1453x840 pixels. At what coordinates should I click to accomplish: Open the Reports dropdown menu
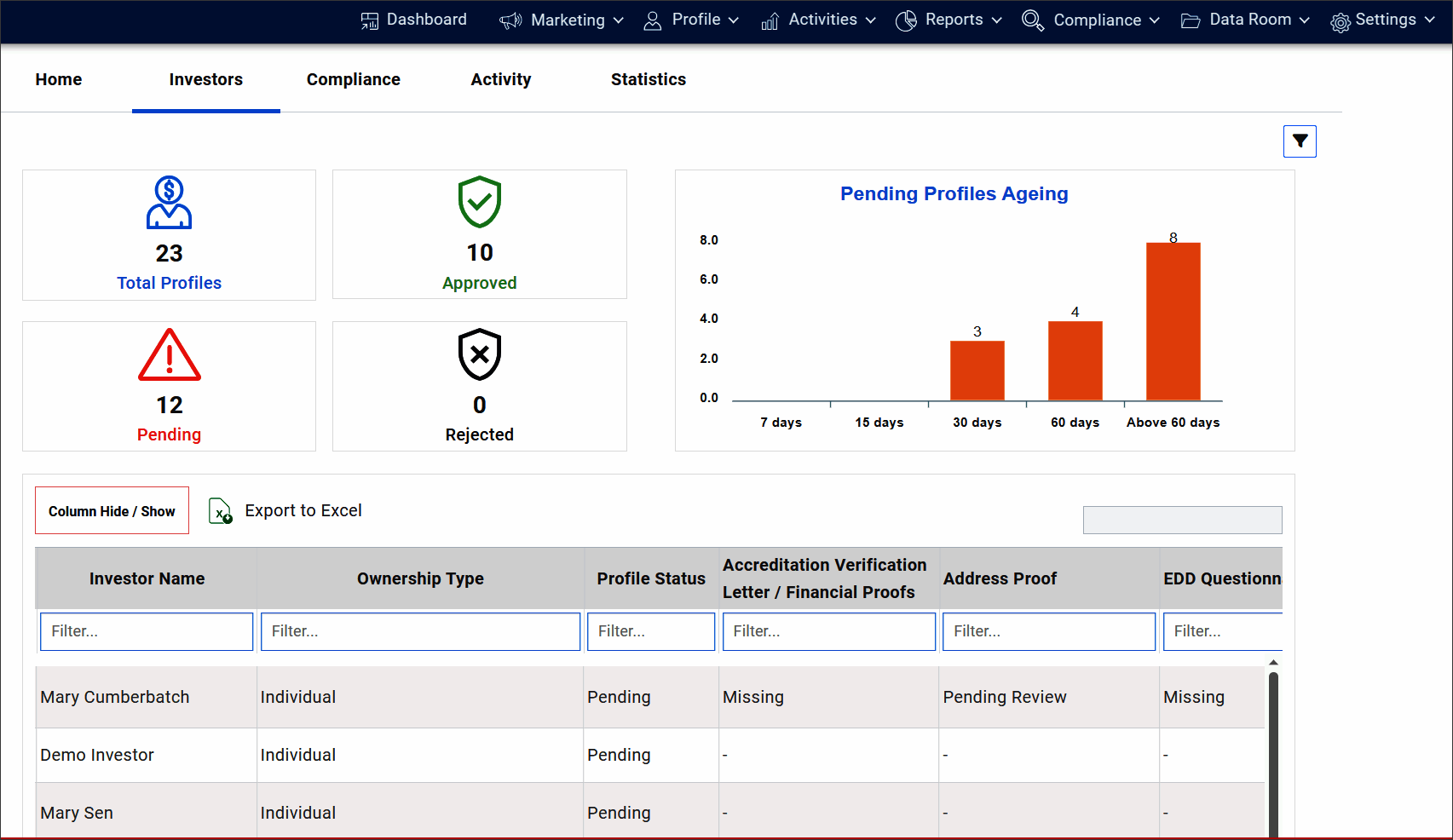click(x=948, y=20)
